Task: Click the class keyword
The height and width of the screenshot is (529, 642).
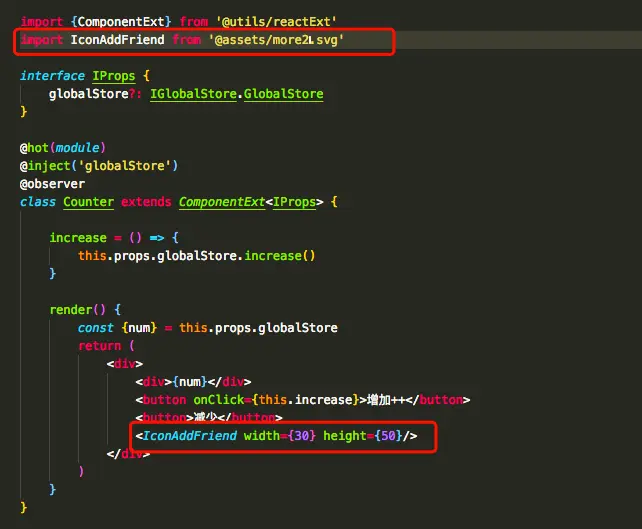Action: (x=38, y=202)
